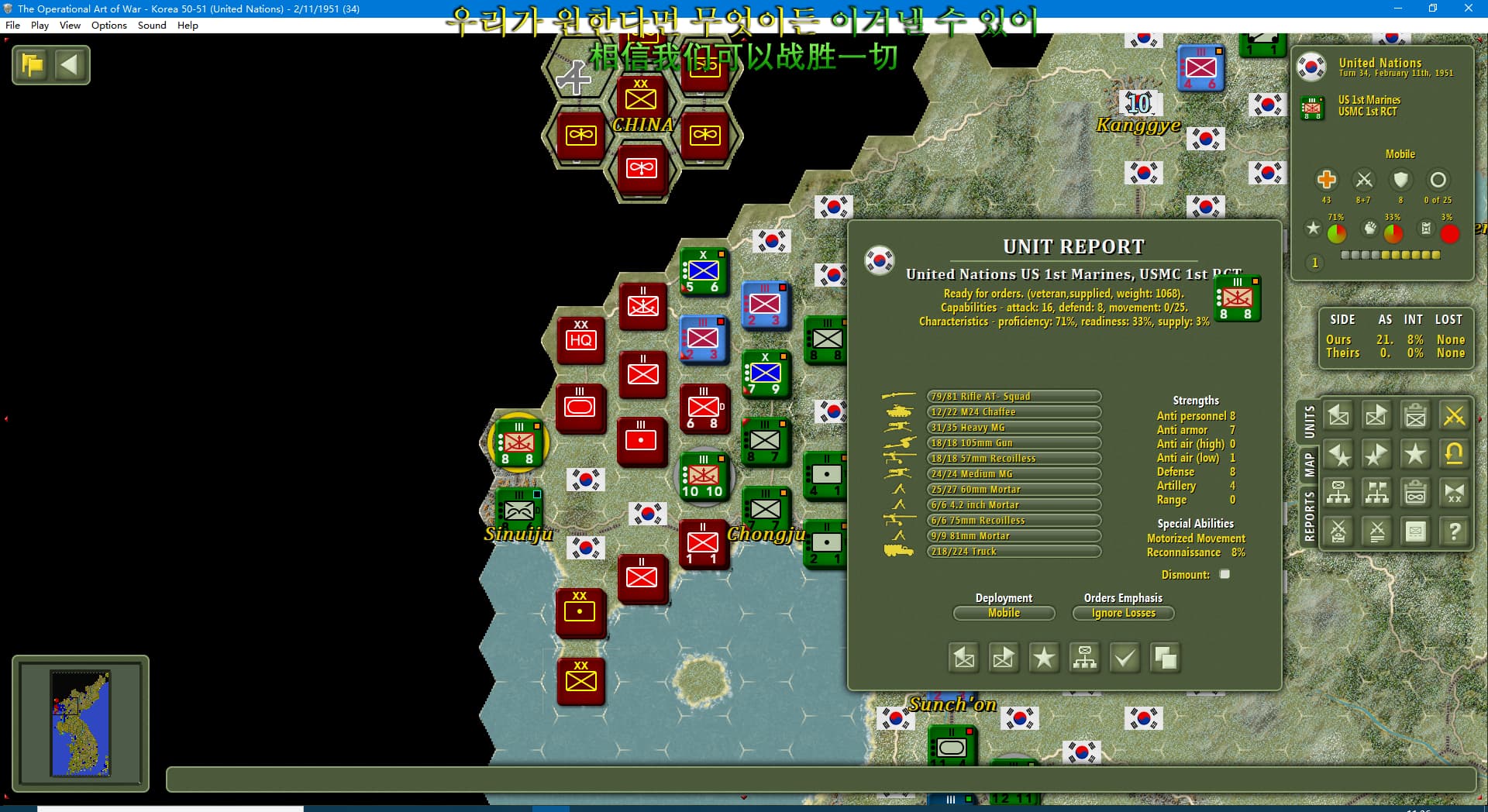Click the left arrow back button
The image size is (1488, 812).
[x=70, y=65]
